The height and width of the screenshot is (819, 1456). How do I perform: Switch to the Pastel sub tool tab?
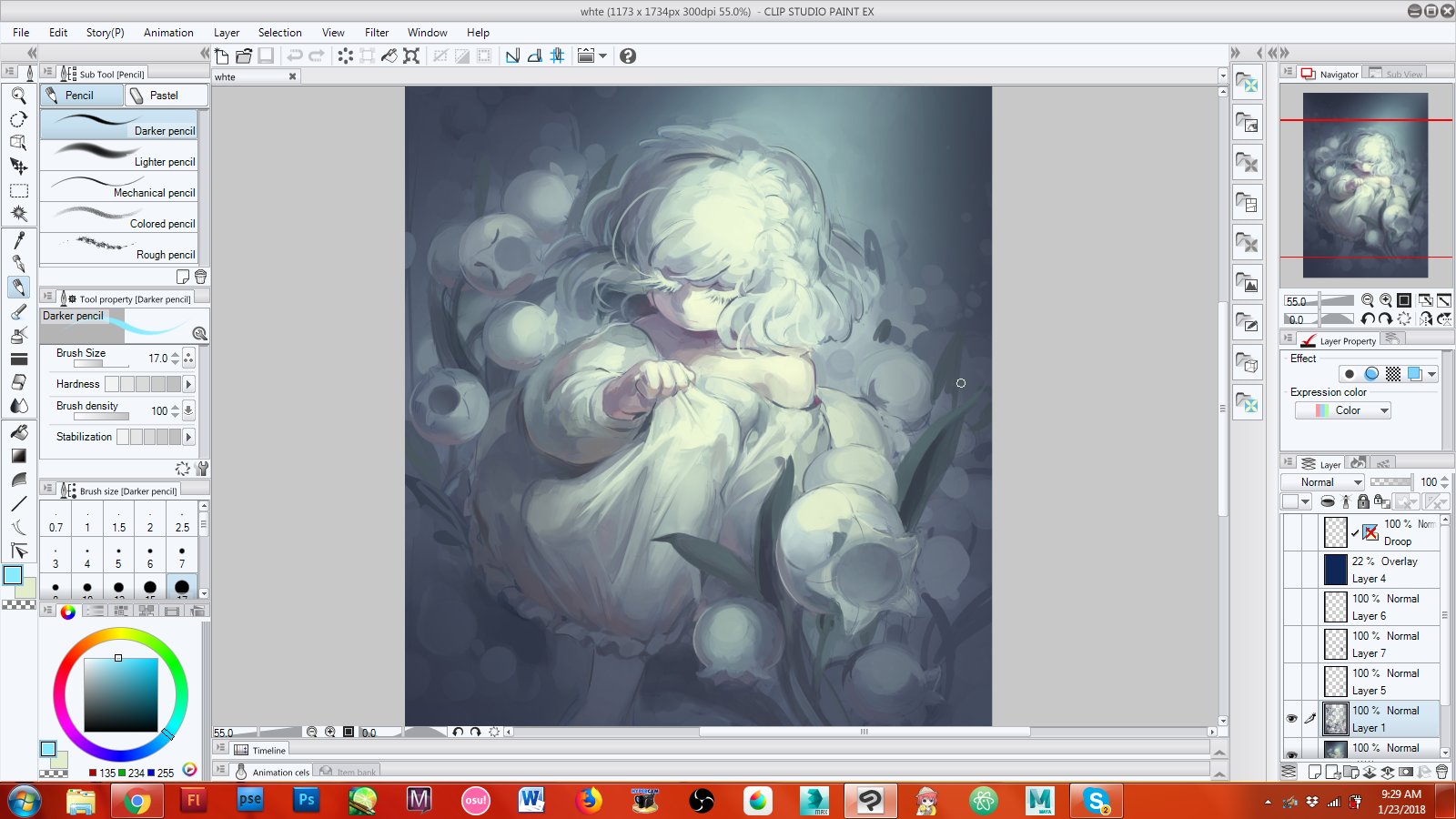pyautogui.click(x=164, y=96)
